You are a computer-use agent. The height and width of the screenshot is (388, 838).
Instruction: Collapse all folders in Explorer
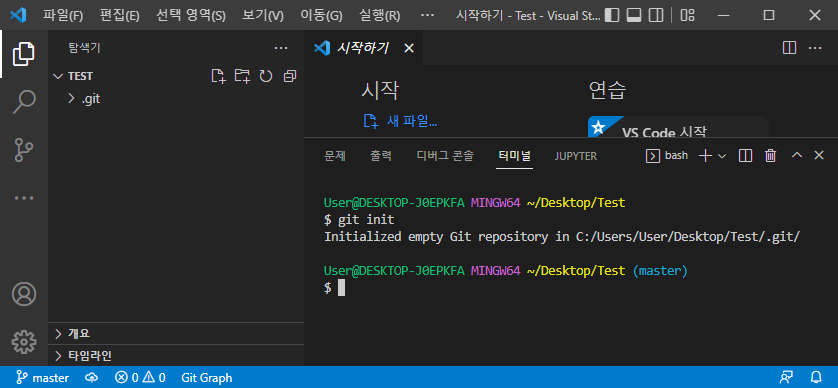click(x=290, y=76)
